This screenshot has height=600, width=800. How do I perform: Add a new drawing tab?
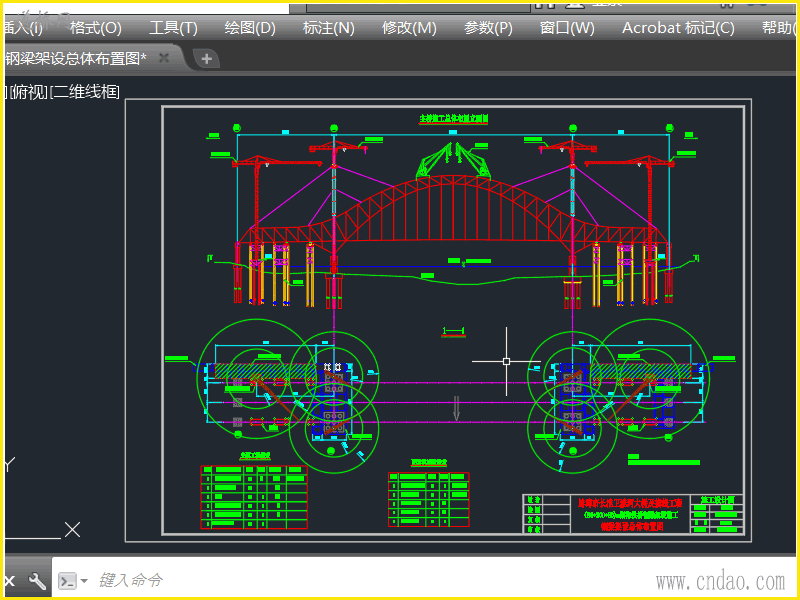(x=206, y=59)
